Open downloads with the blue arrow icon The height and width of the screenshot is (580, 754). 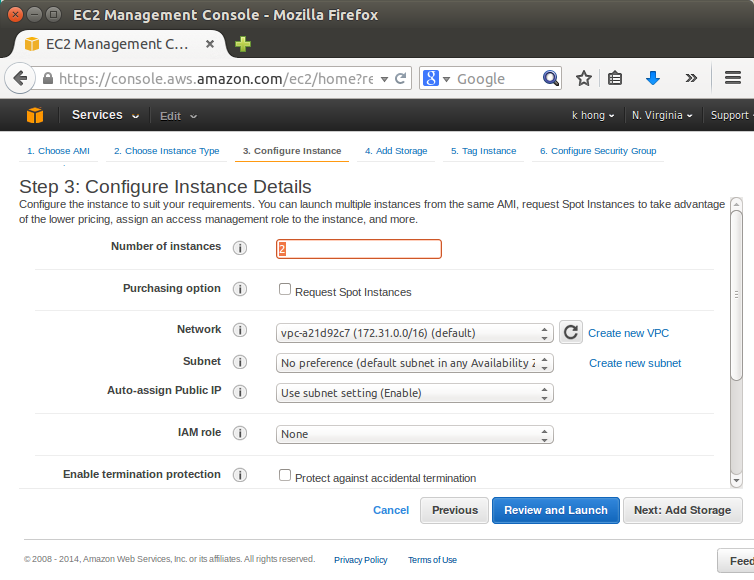click(653, 78)
